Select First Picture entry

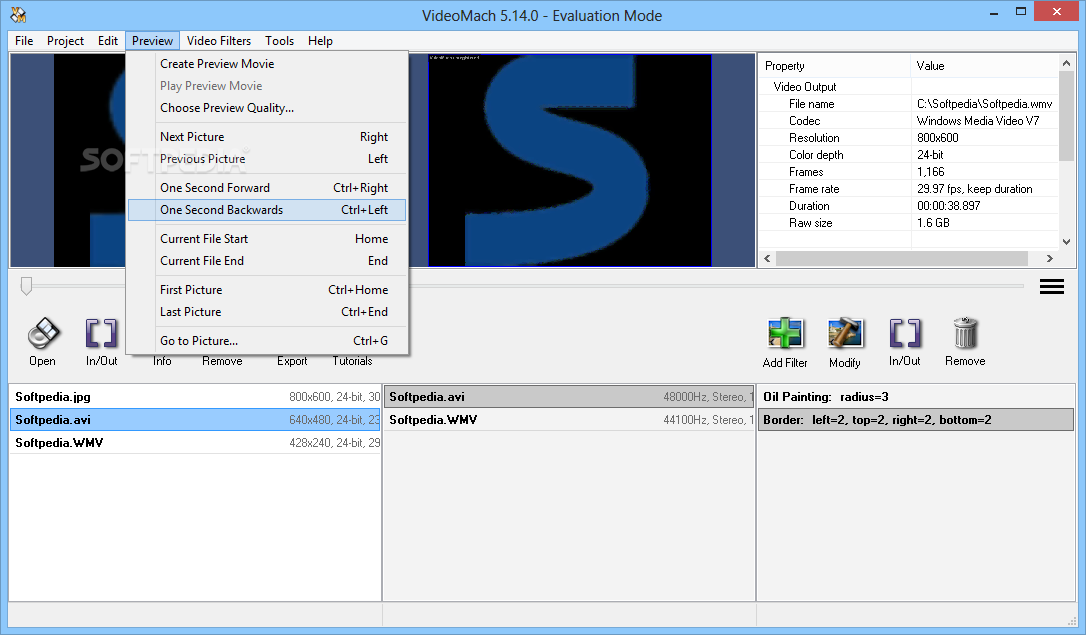click(267, 290)
